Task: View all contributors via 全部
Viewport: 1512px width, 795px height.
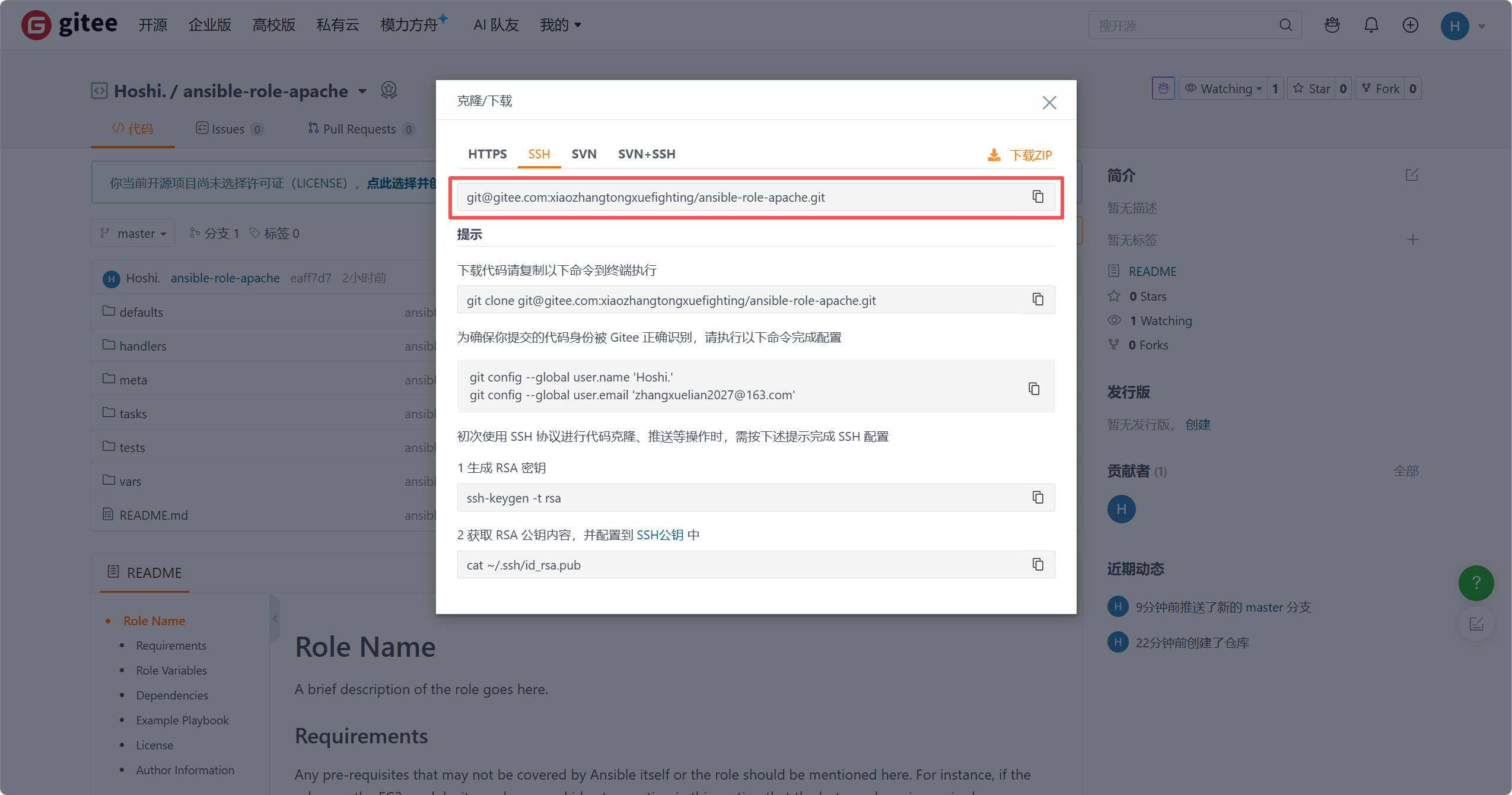Action: (1406, 471)
